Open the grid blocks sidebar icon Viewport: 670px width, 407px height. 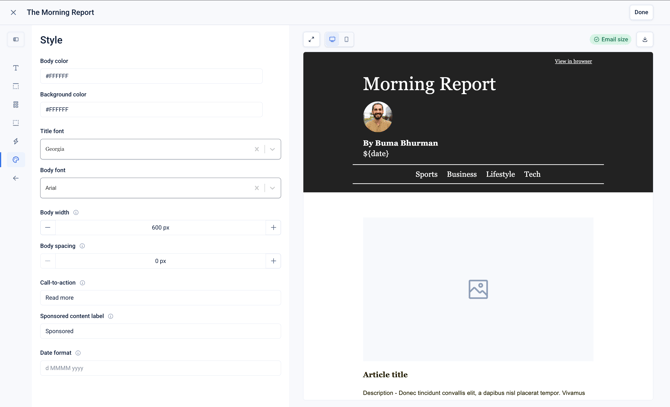coord(16,105)
